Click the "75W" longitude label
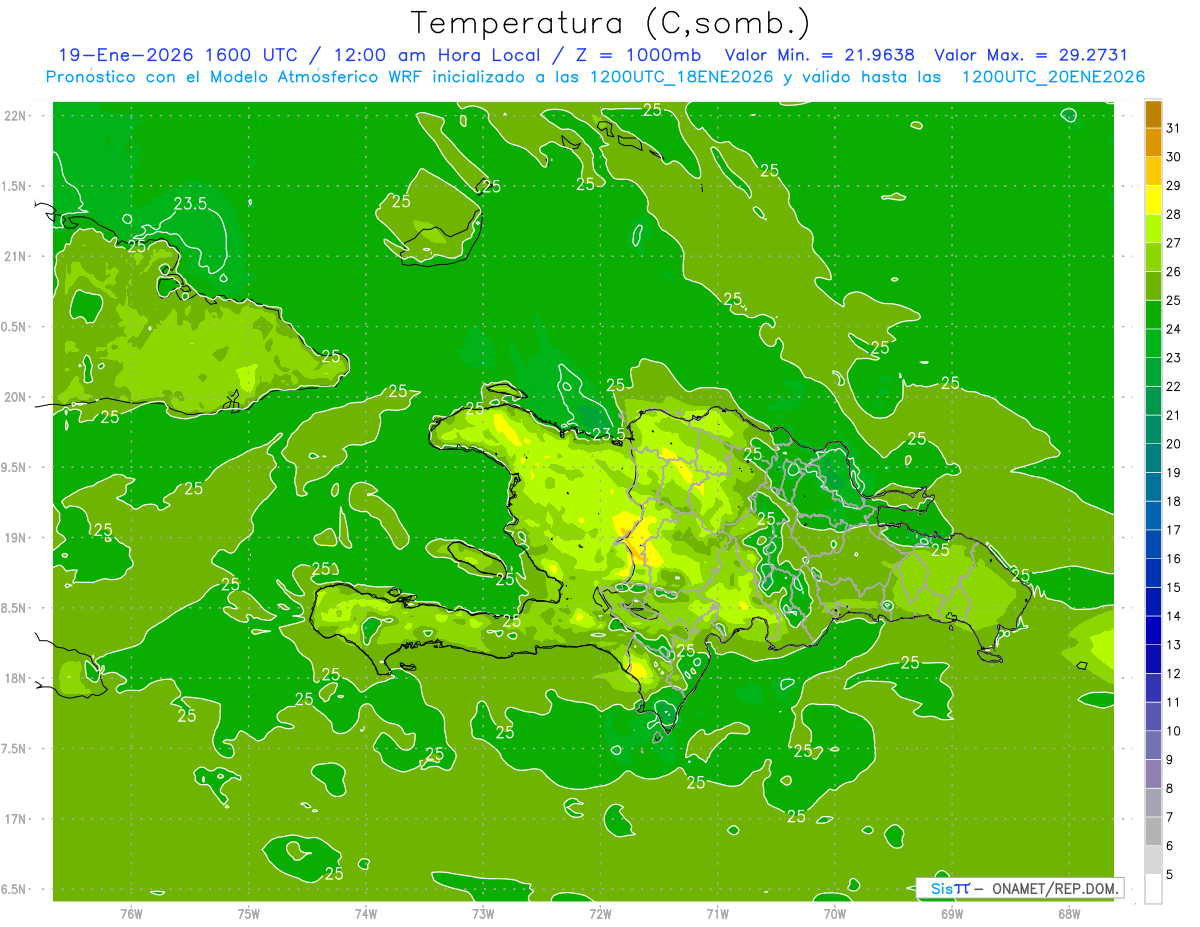1200x927 pixels. tap(248, 913)
